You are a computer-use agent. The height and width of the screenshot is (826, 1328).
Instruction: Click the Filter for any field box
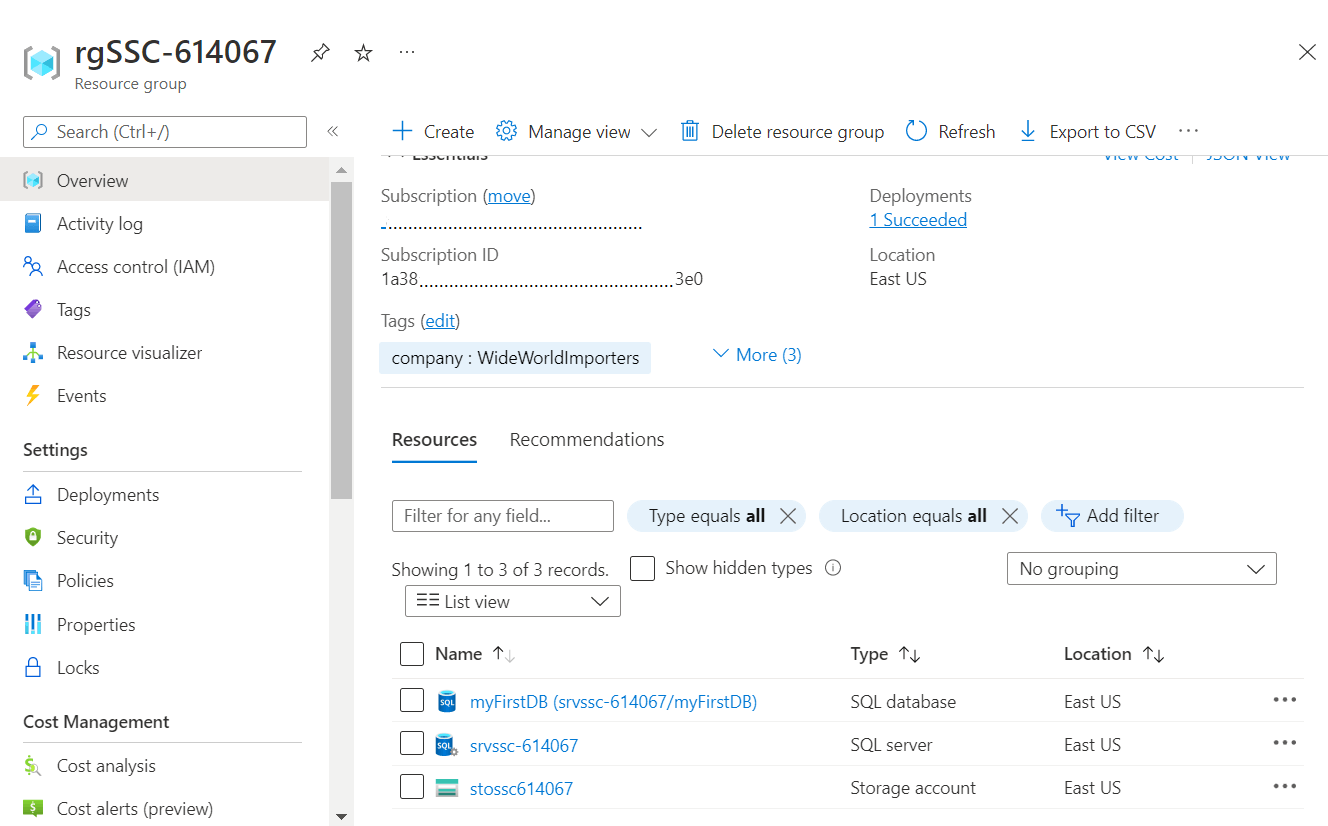click(502, 516)
